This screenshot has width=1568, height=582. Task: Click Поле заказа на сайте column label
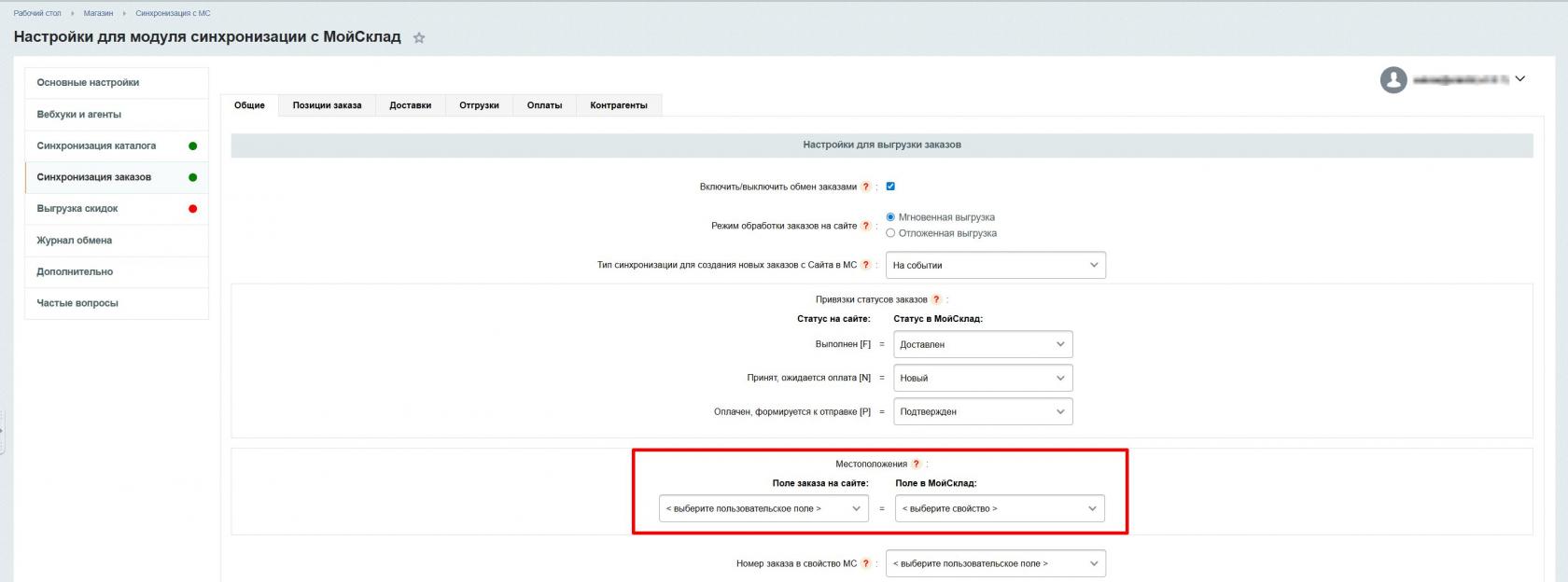tap(820, 483)
